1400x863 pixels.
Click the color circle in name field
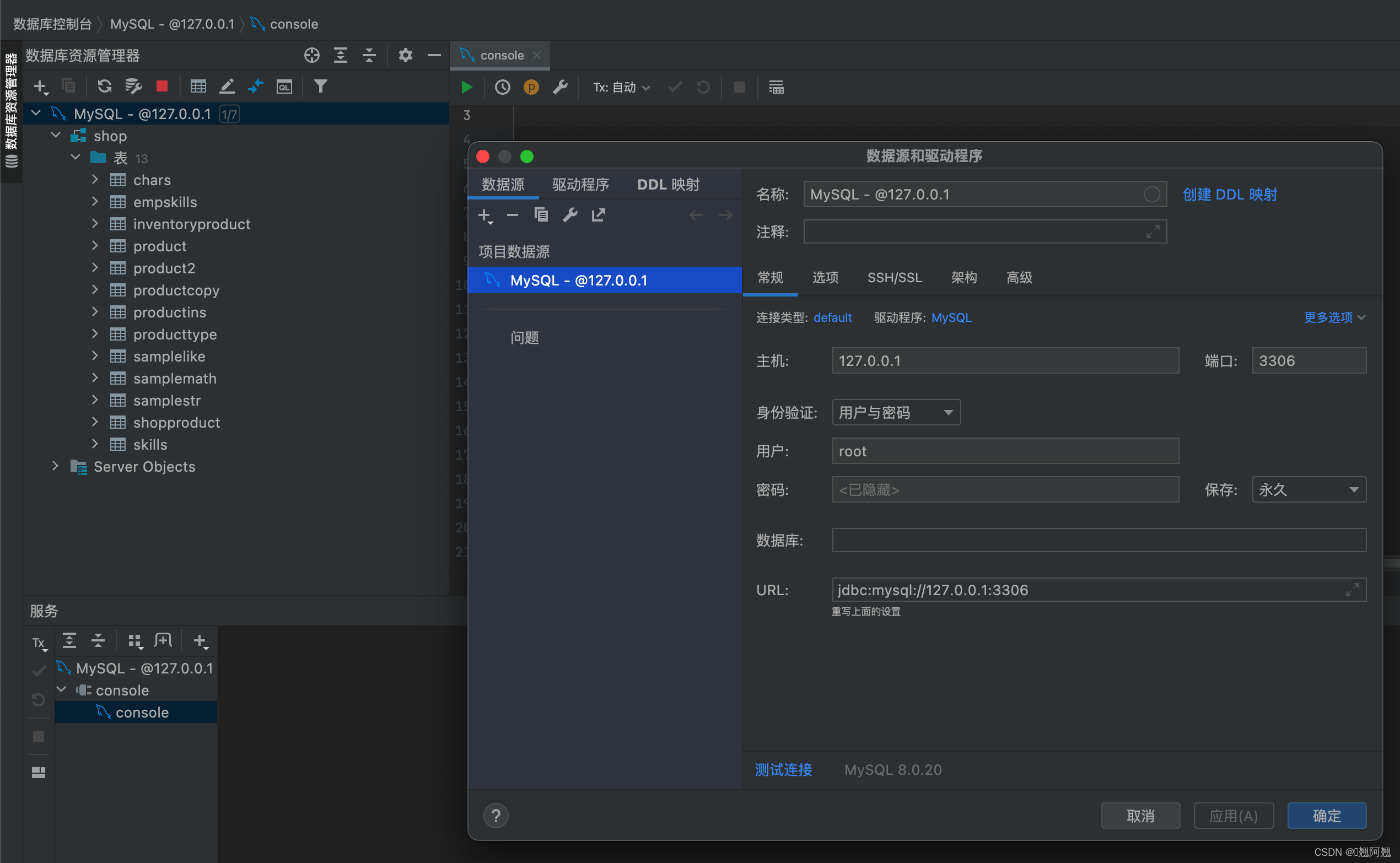click(1152, 195)
